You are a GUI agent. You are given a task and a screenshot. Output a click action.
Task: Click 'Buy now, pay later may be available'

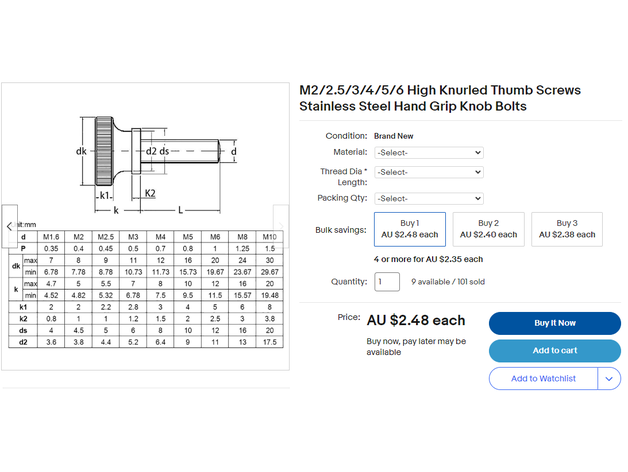coord(416,347)
